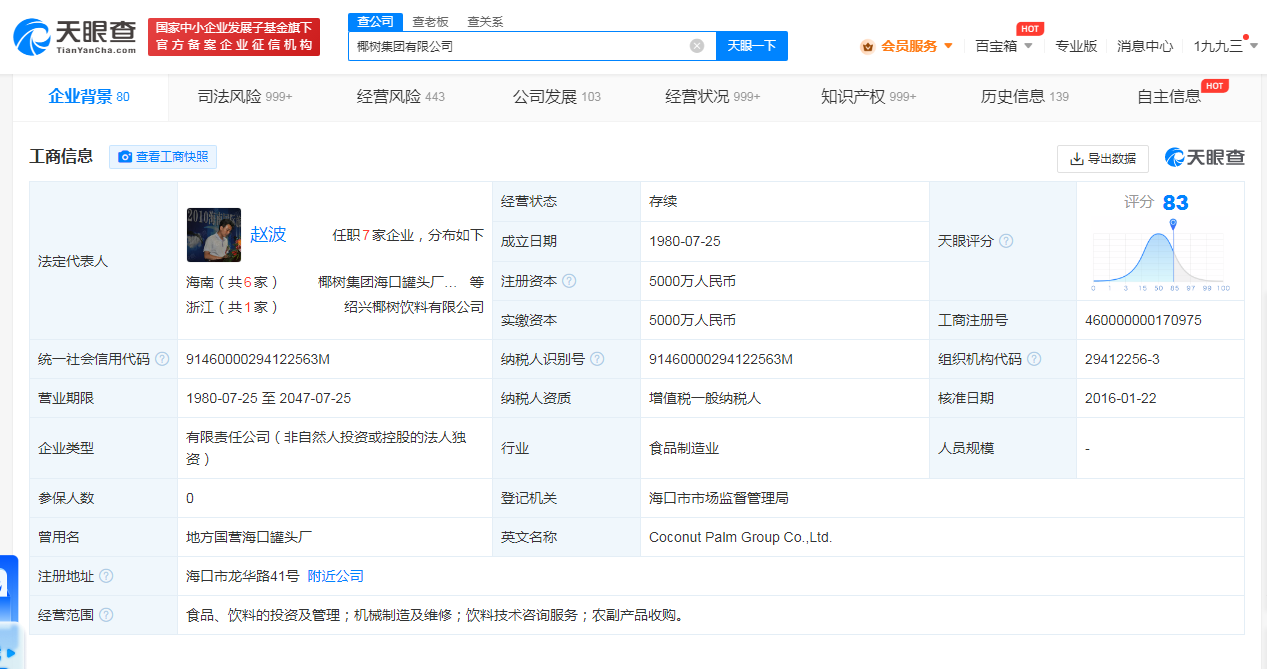Image resolution: width=1267 pixels, height=669 pixels.
Task: Click the help icon beside 统一社会信用代码
Action: (x=162, y=358)
